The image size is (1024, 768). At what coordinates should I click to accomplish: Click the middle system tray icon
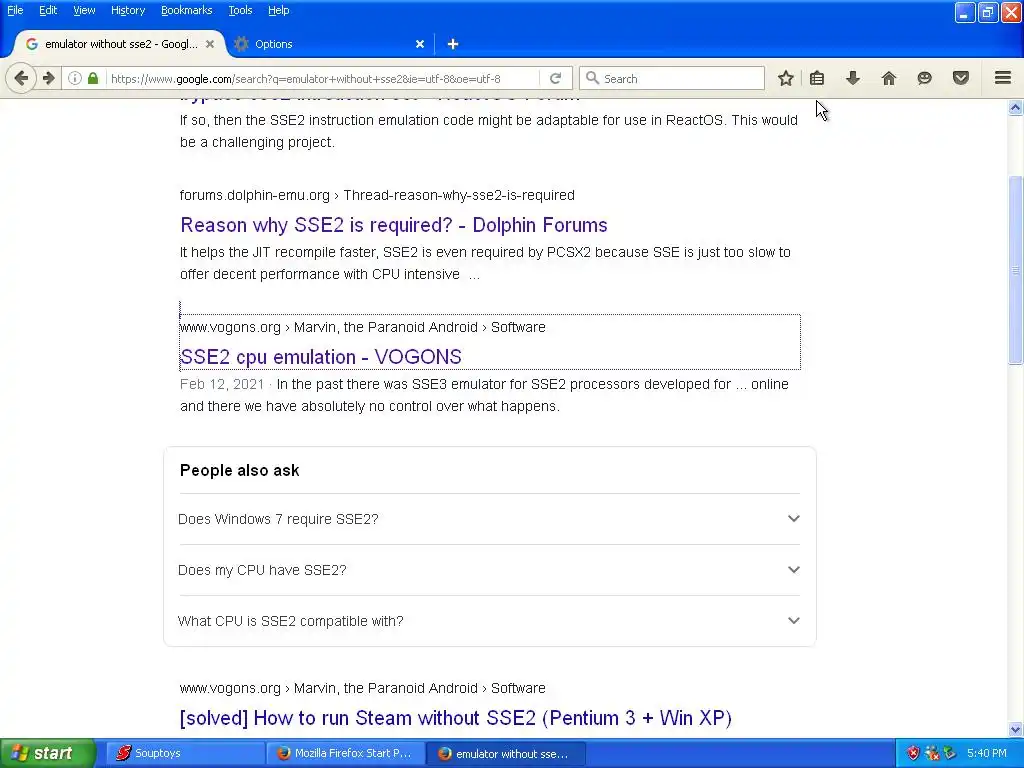click(x=931, y=753)
